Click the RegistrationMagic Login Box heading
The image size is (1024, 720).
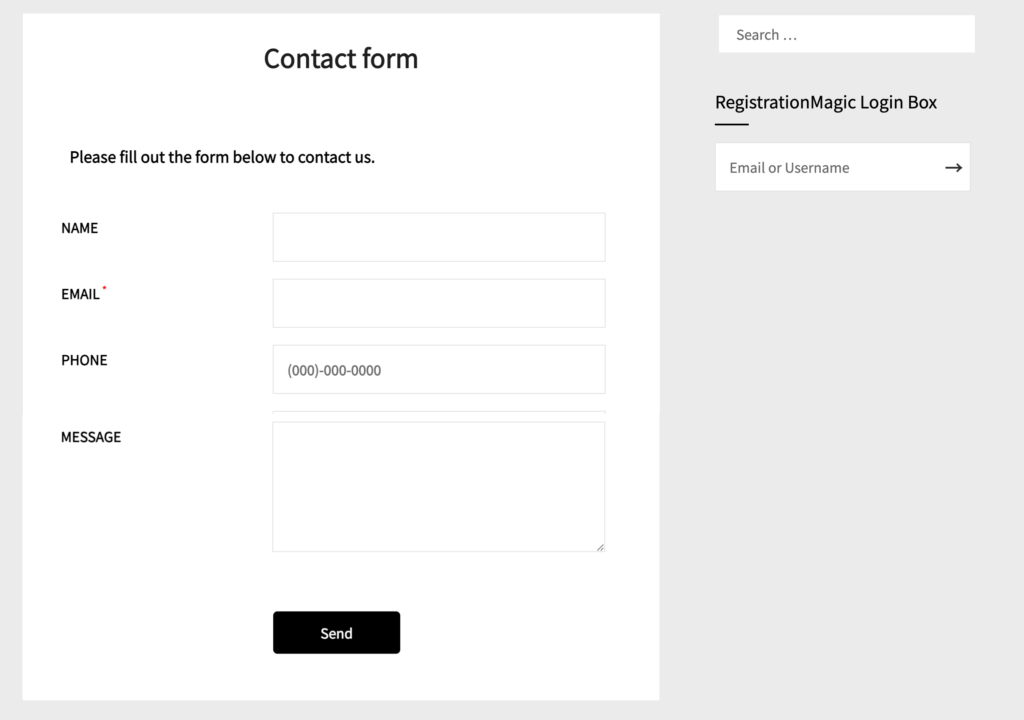[825, 102]
